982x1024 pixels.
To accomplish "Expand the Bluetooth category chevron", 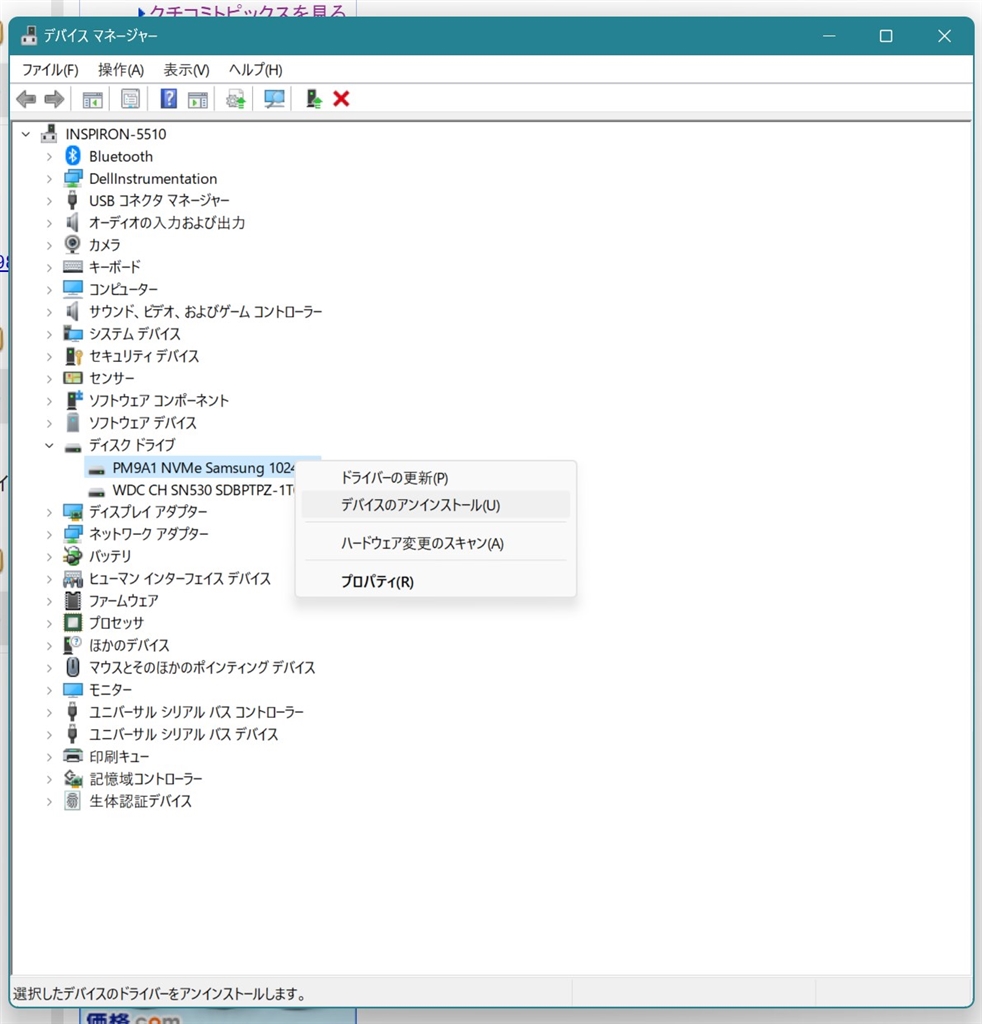I will (49, 157).
